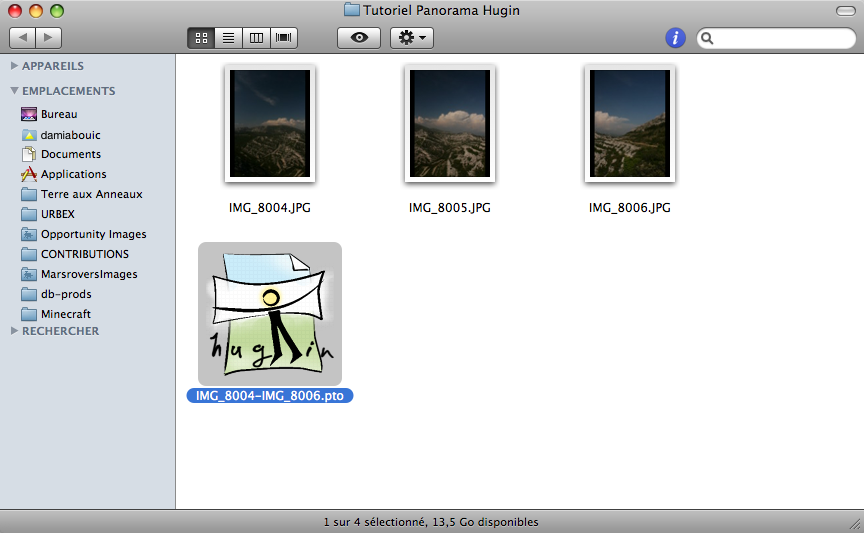Open Bureau in the sidebar

tap(58, 114)
